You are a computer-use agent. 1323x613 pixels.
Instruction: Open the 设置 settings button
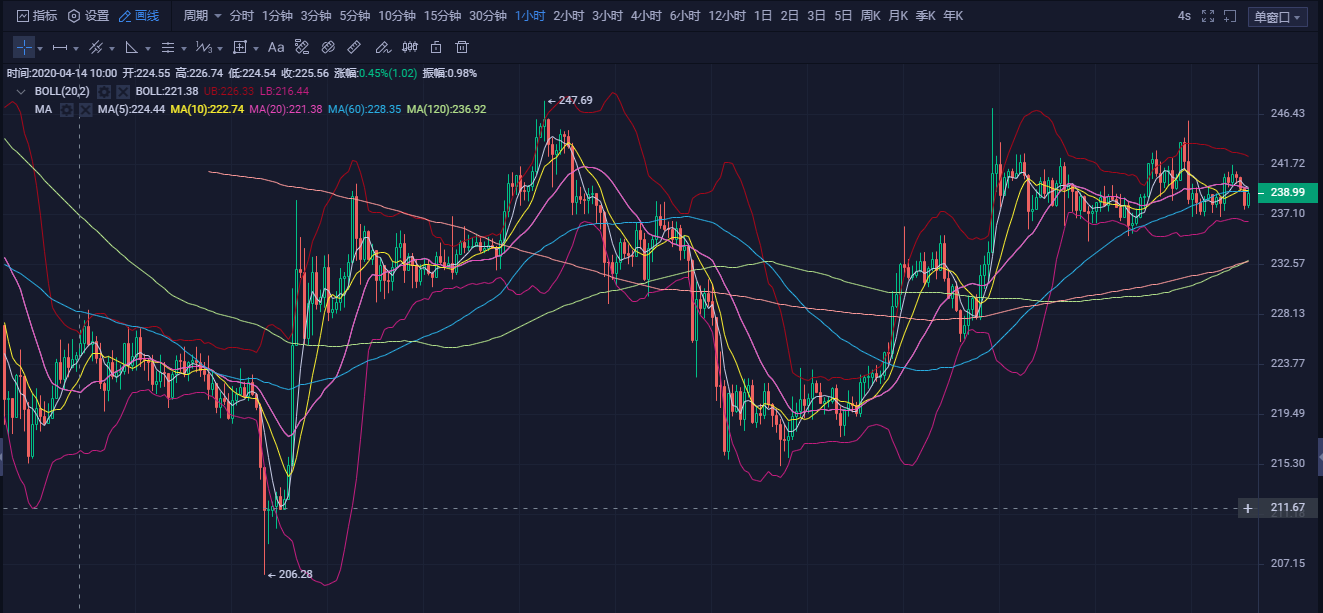[88, 16]
